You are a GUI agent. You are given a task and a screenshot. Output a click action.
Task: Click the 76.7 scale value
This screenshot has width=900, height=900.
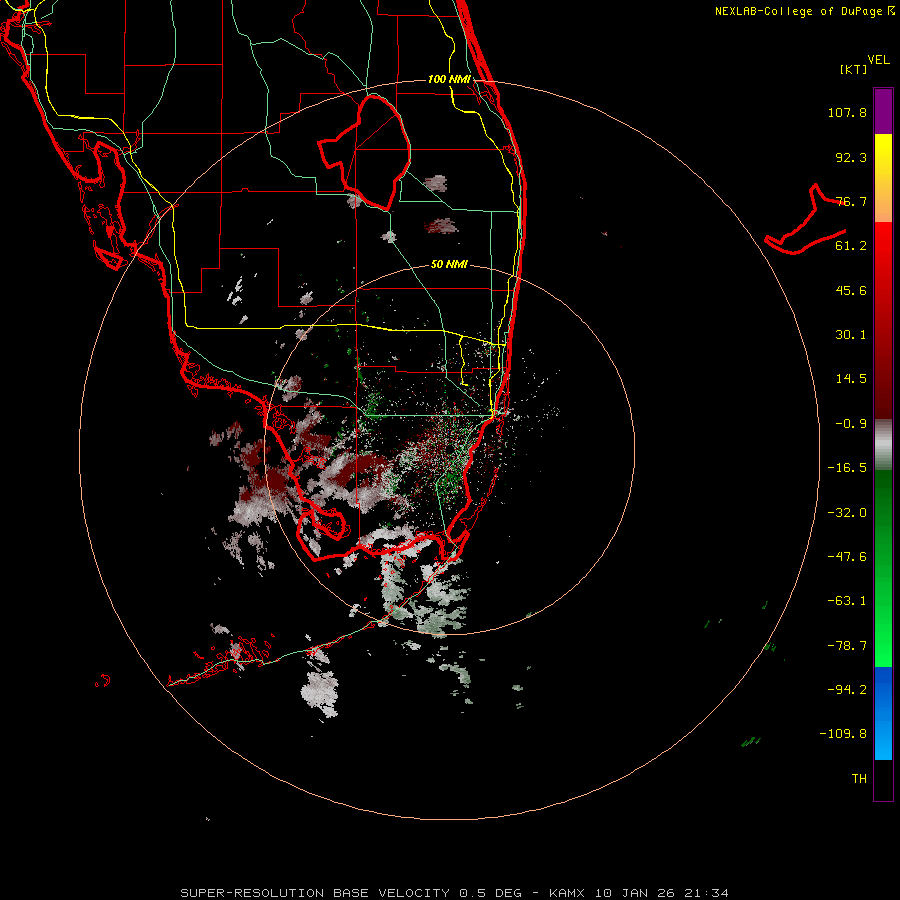(851, 201)
